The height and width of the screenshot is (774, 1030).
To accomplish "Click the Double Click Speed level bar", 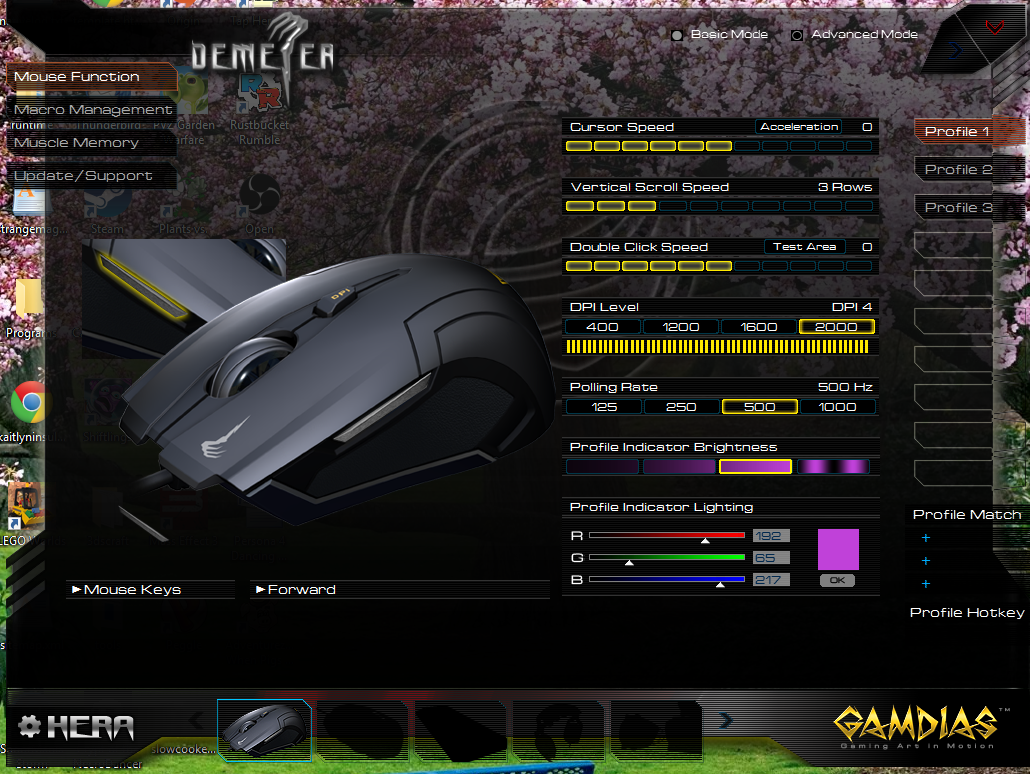I will (719, 266).
